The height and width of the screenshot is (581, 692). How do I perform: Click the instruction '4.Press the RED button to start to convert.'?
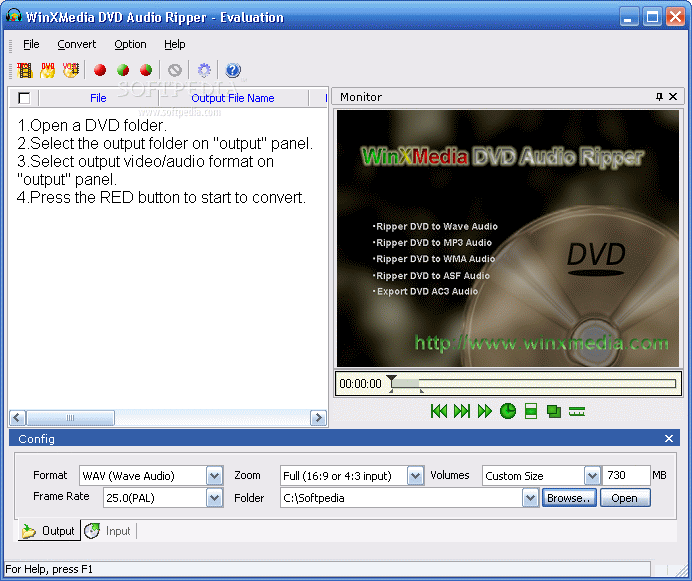click(x=161, y=197)
